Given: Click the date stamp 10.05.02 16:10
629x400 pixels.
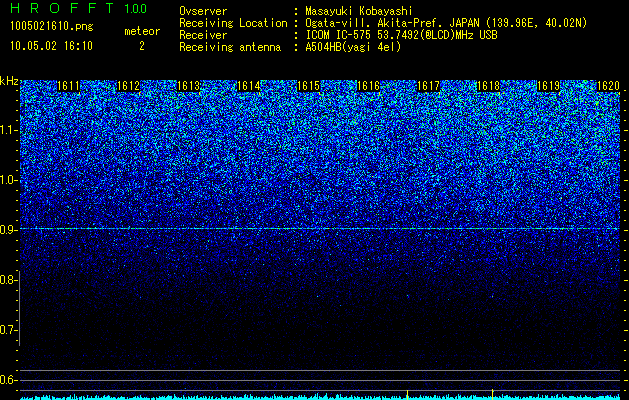Looking at the screenshot, I should (x=51, y=46).
